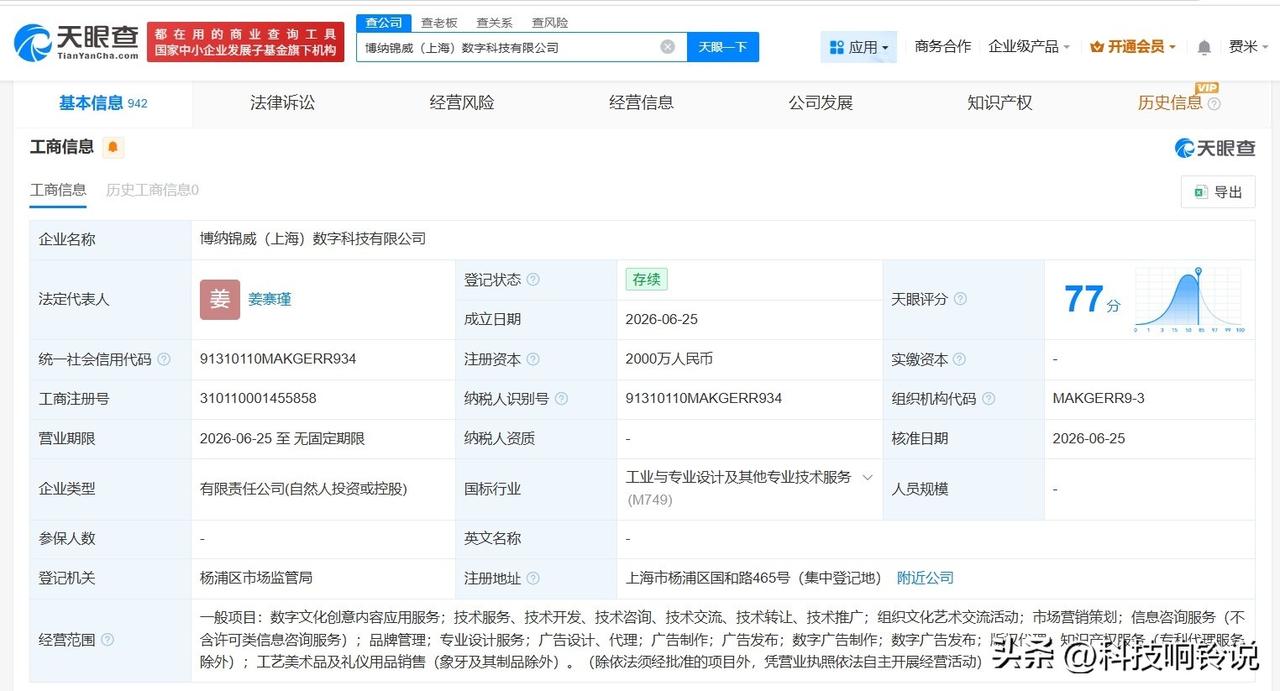Image resolution: width=1280 pixels, height=691 pixels.
Task: Click the 姜 avatar thumbnail
Action: (220, 299)
